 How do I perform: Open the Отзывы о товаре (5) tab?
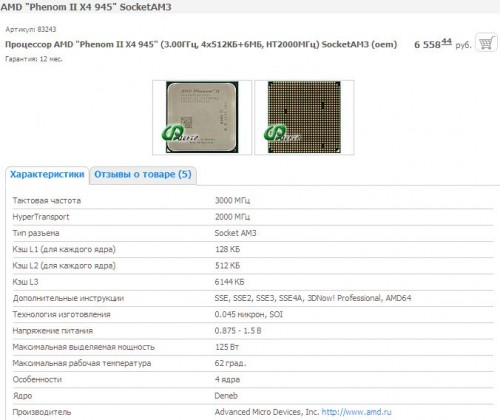143,175
